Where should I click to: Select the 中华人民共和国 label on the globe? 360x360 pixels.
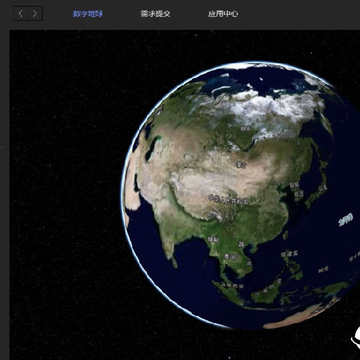click(229, 200)
